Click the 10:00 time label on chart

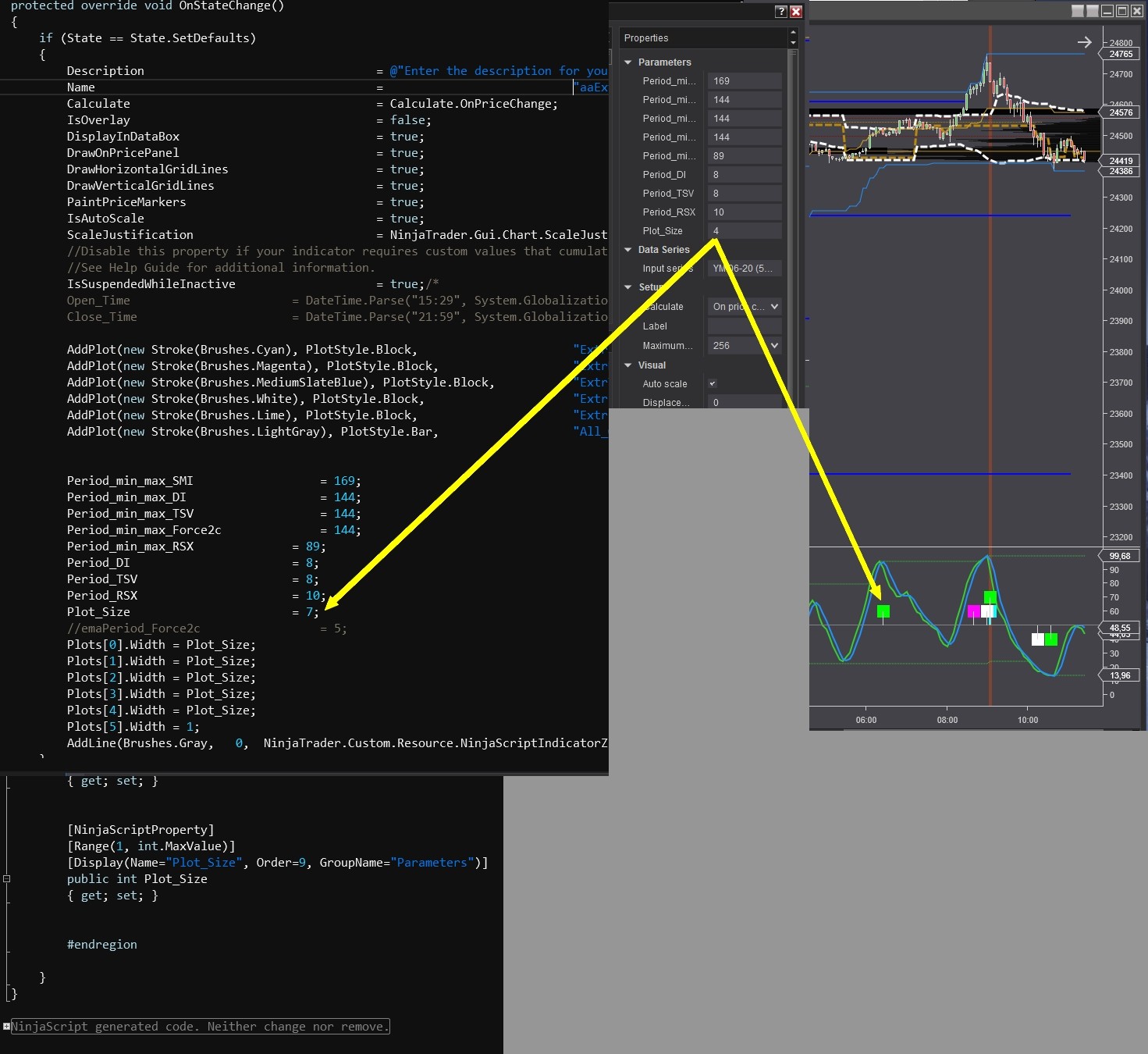(x=1028, y=720)
